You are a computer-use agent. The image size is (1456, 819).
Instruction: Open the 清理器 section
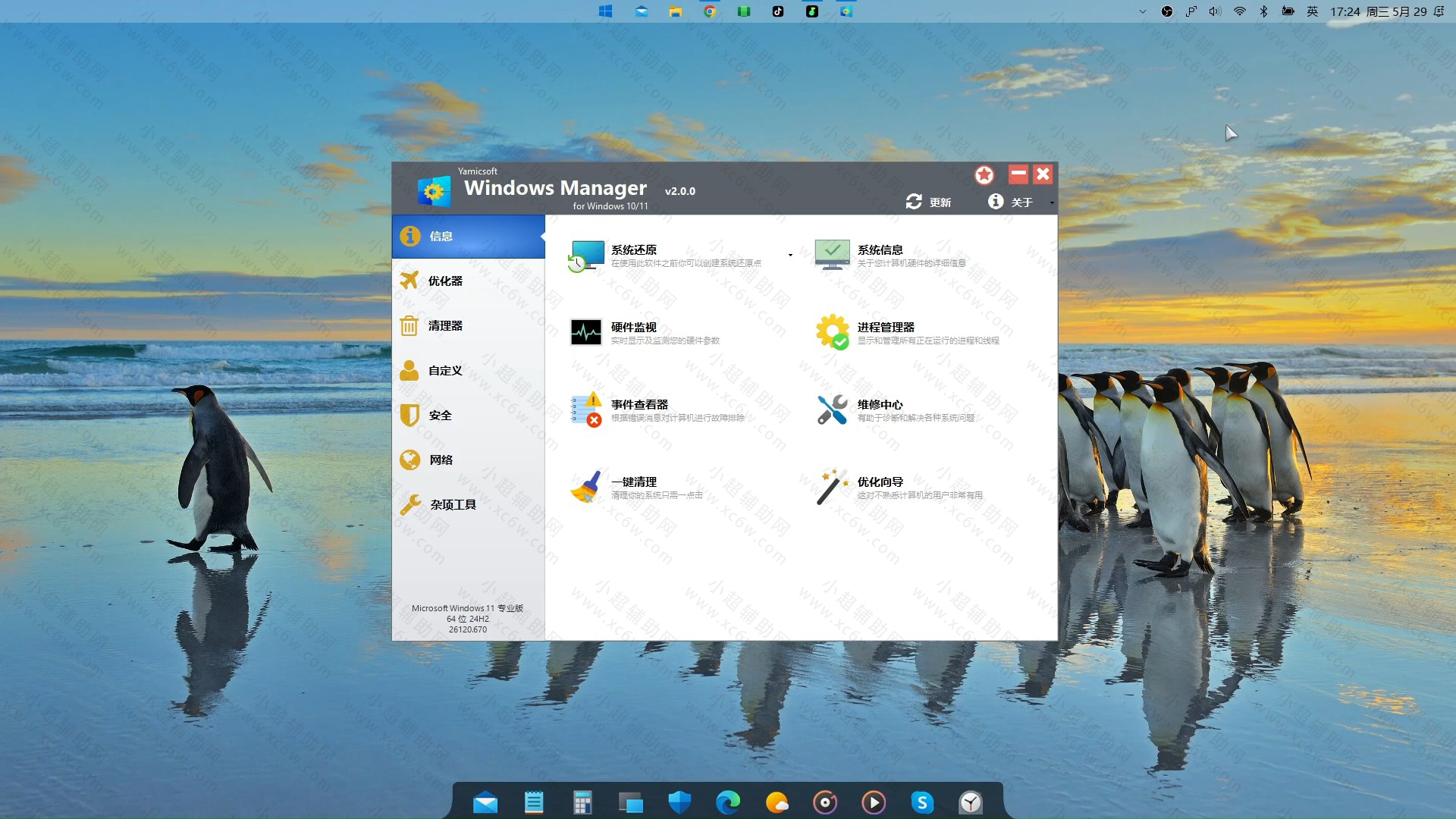point(447,325)
